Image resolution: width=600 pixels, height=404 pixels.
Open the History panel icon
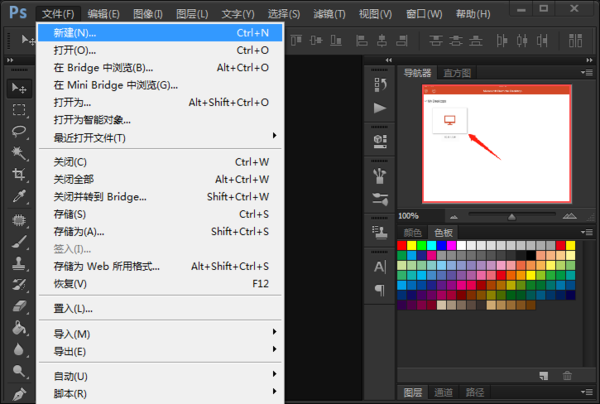(380, 85)
